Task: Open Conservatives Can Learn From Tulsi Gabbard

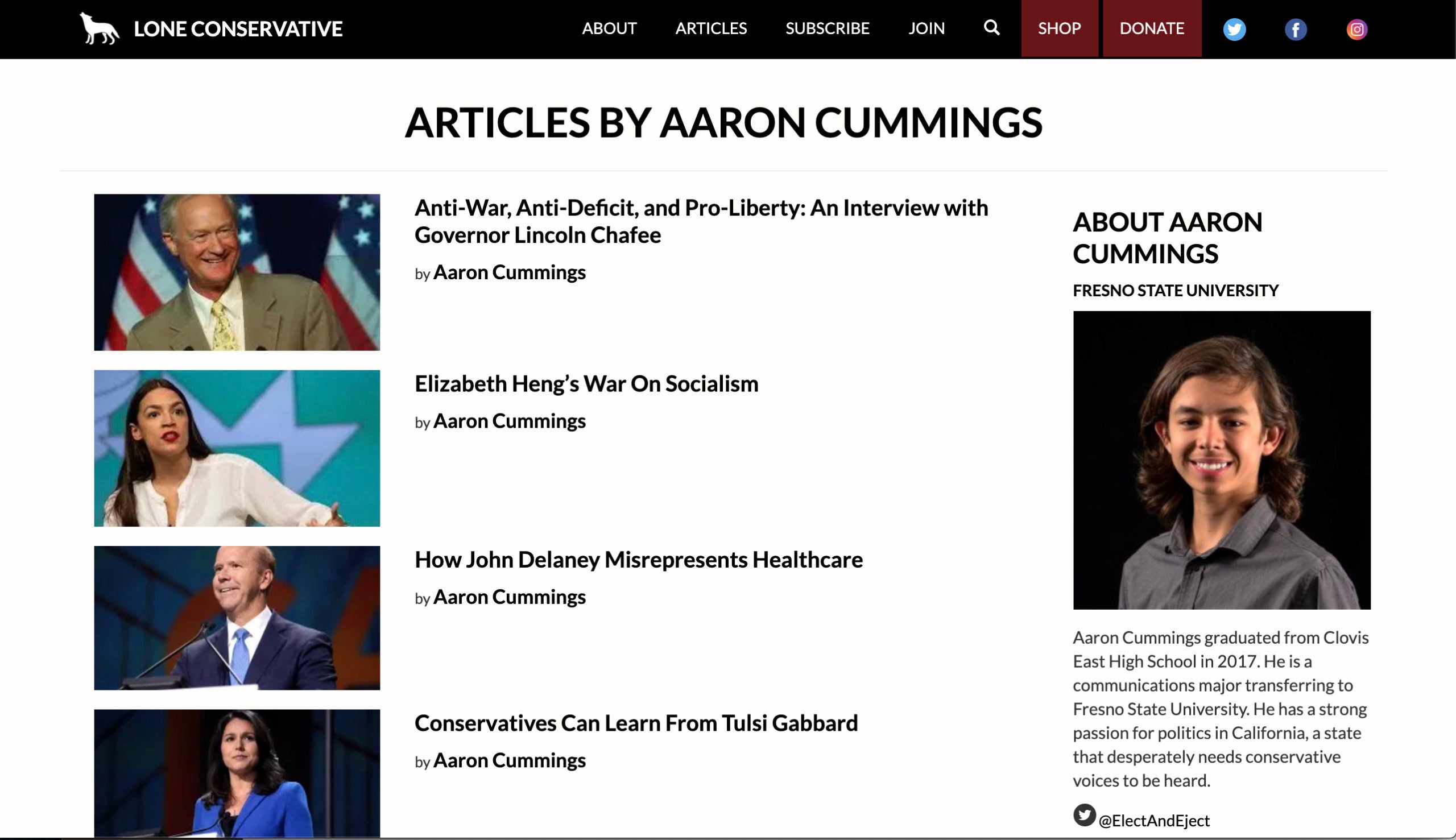Action: point(636,723)
